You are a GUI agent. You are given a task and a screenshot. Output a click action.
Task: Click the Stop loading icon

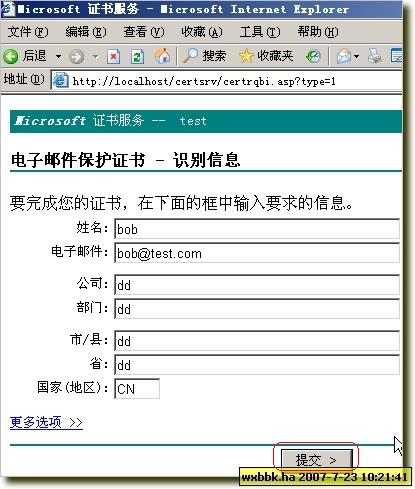pyautogui.click(x=113, y=56)
